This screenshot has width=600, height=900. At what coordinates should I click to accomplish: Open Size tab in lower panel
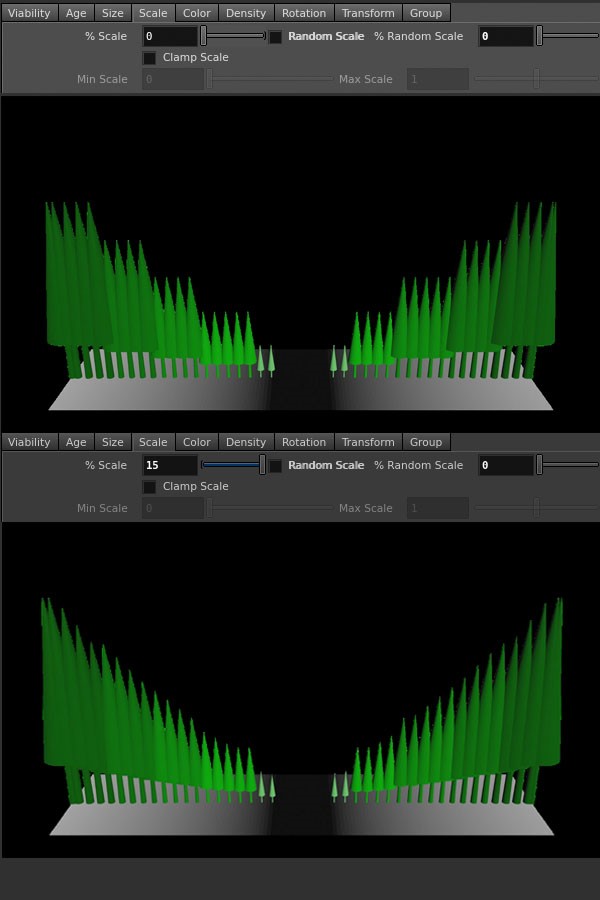click(113, 442)
